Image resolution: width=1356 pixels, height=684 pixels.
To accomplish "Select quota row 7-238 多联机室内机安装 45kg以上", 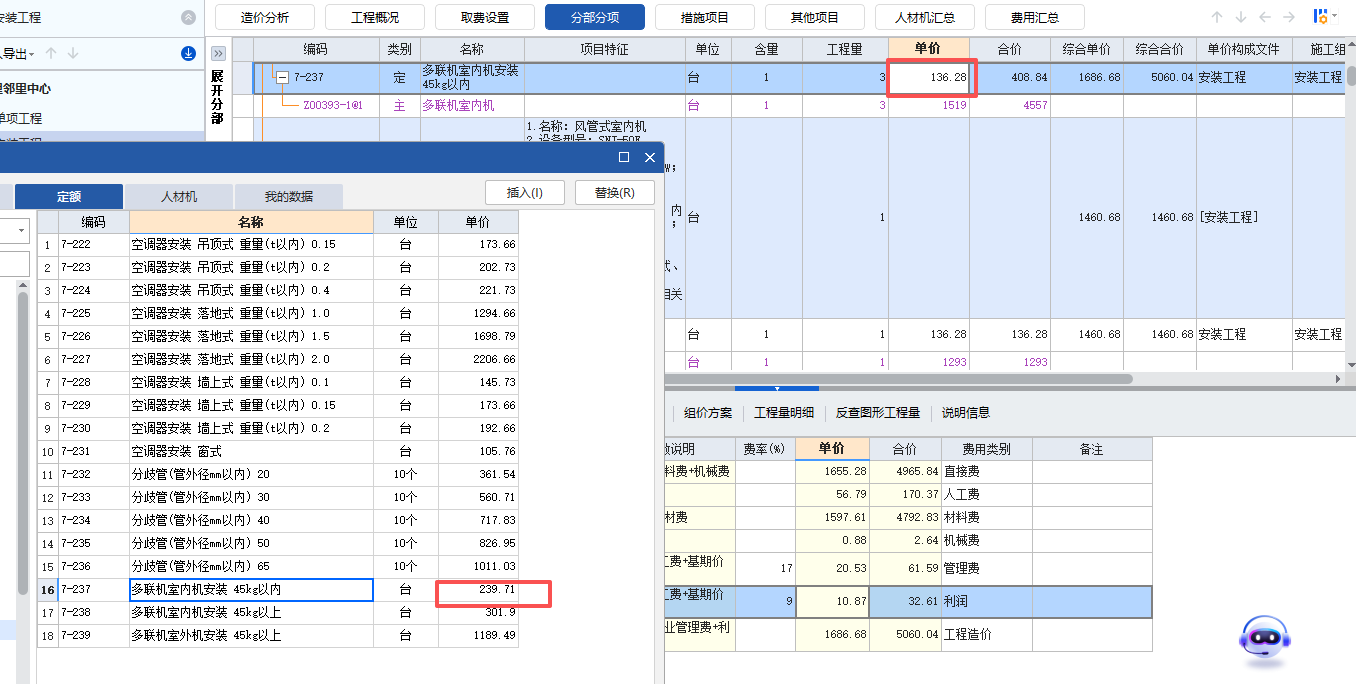I will pos(278,613).
